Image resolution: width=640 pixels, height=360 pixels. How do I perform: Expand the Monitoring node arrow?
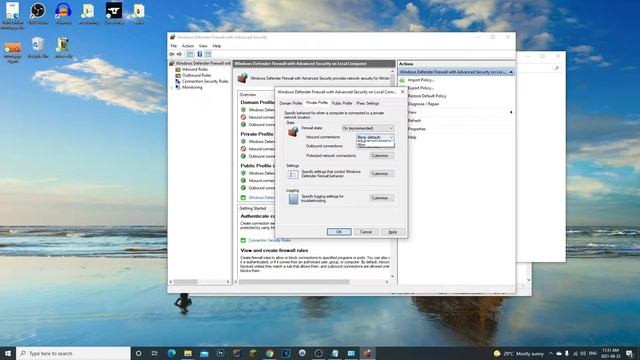point(172,87)
